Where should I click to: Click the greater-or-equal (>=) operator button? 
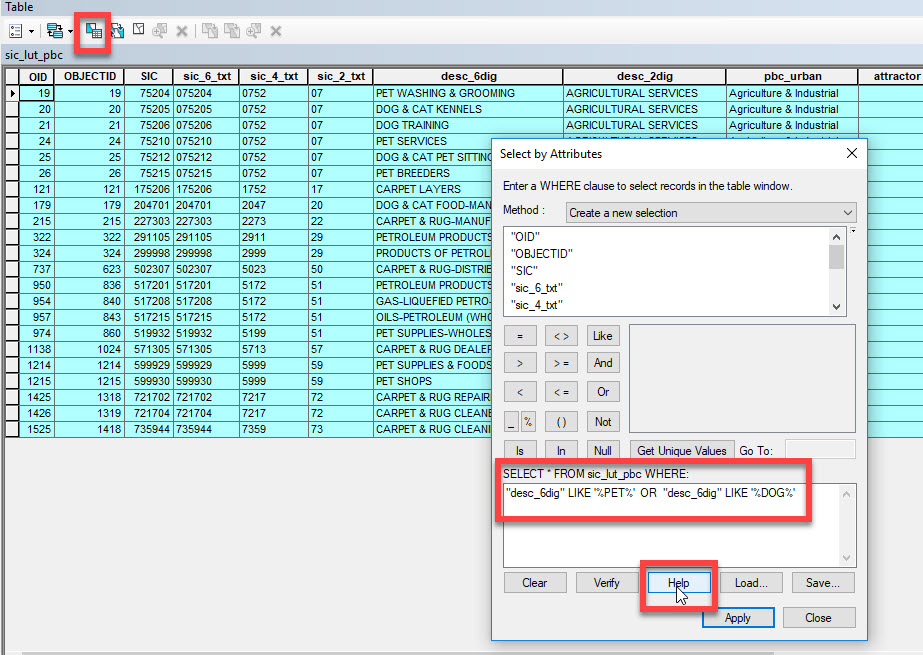[561, 363]
